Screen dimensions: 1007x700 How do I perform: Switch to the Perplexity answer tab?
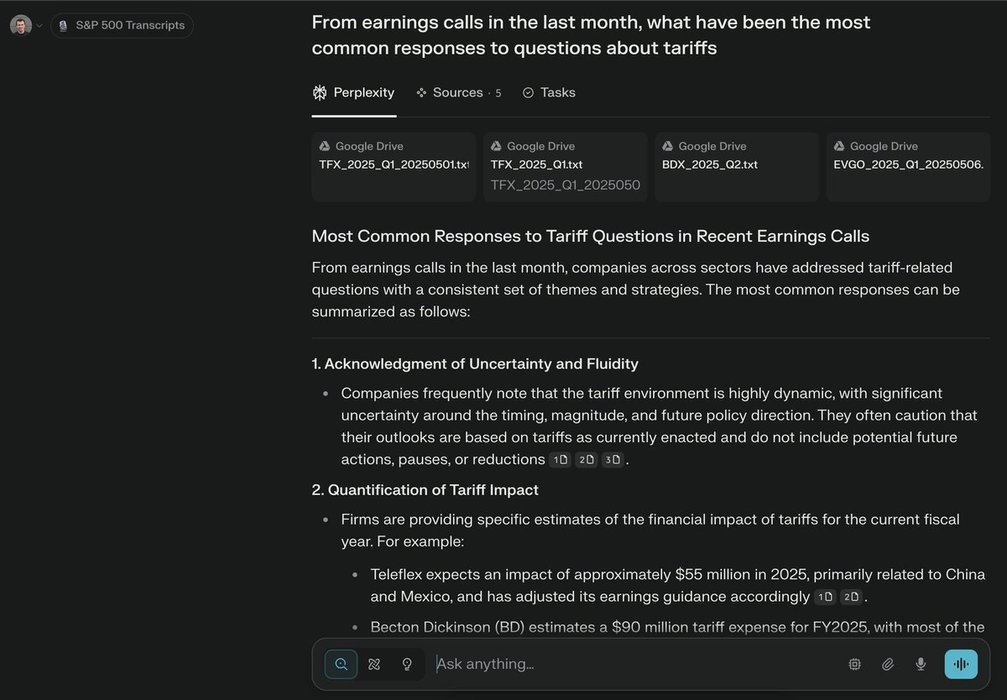click(x=354, y=93)
